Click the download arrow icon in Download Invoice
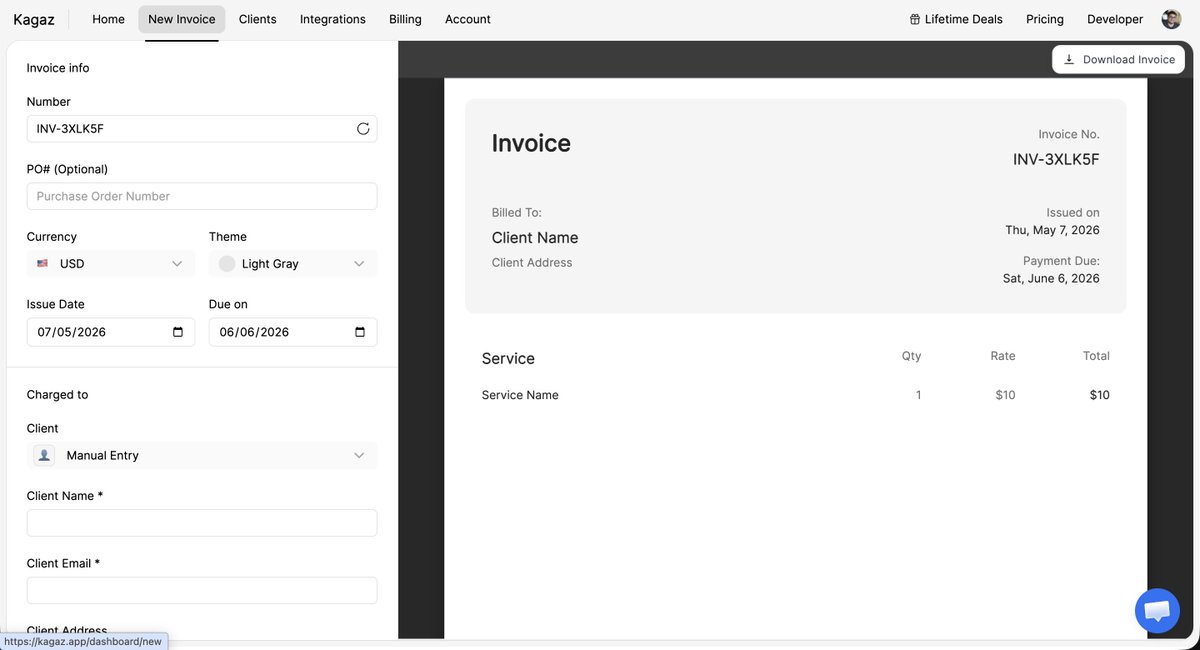Image resolution: width=1200 pixels, height=650 pixels. tap(1069, 59)
